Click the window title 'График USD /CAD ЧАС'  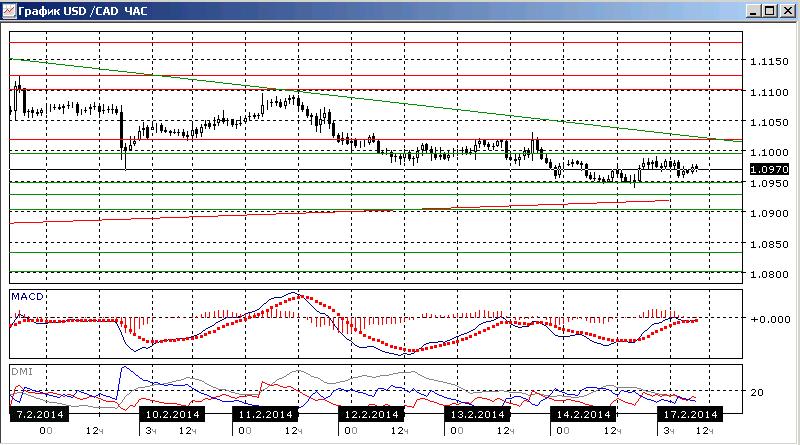[83, 11]
